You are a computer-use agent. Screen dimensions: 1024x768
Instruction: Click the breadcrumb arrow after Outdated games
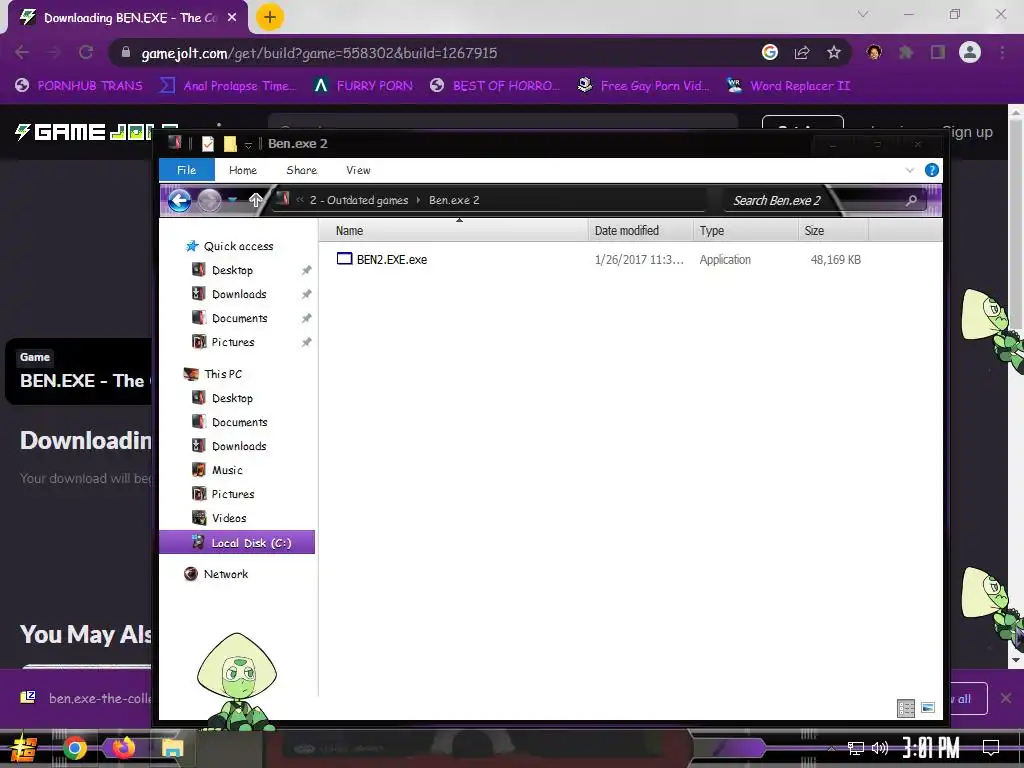[419, 200]
